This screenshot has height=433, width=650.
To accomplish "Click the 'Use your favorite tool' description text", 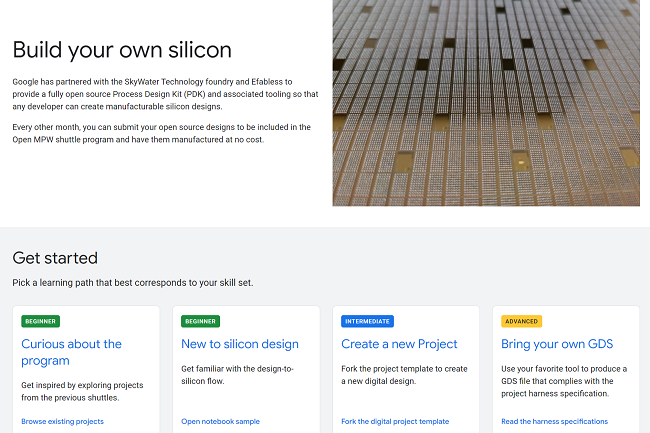I will point(564,381).
